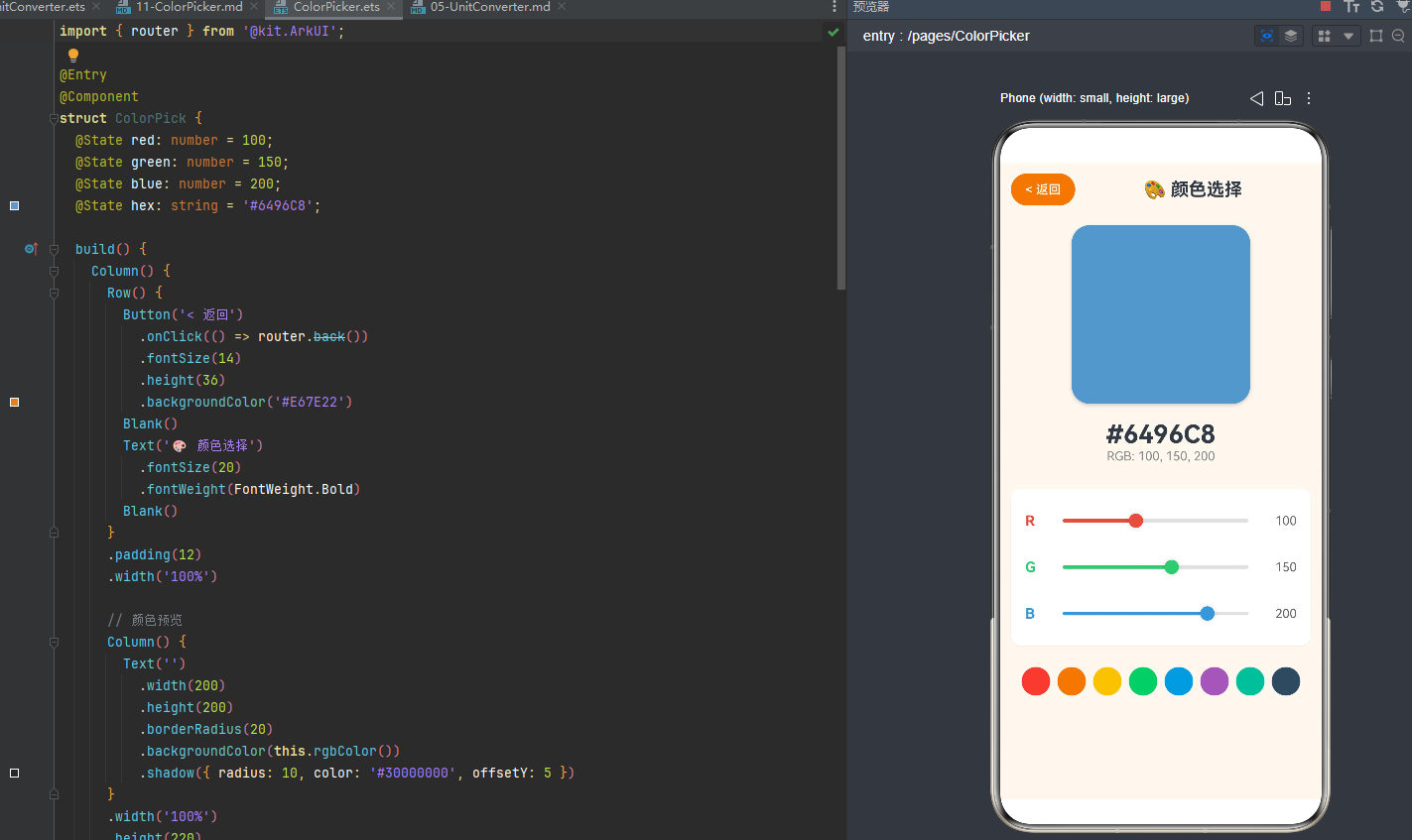Click the value 200 beside B slider
1412x840 pixels.
(1286, 614)
